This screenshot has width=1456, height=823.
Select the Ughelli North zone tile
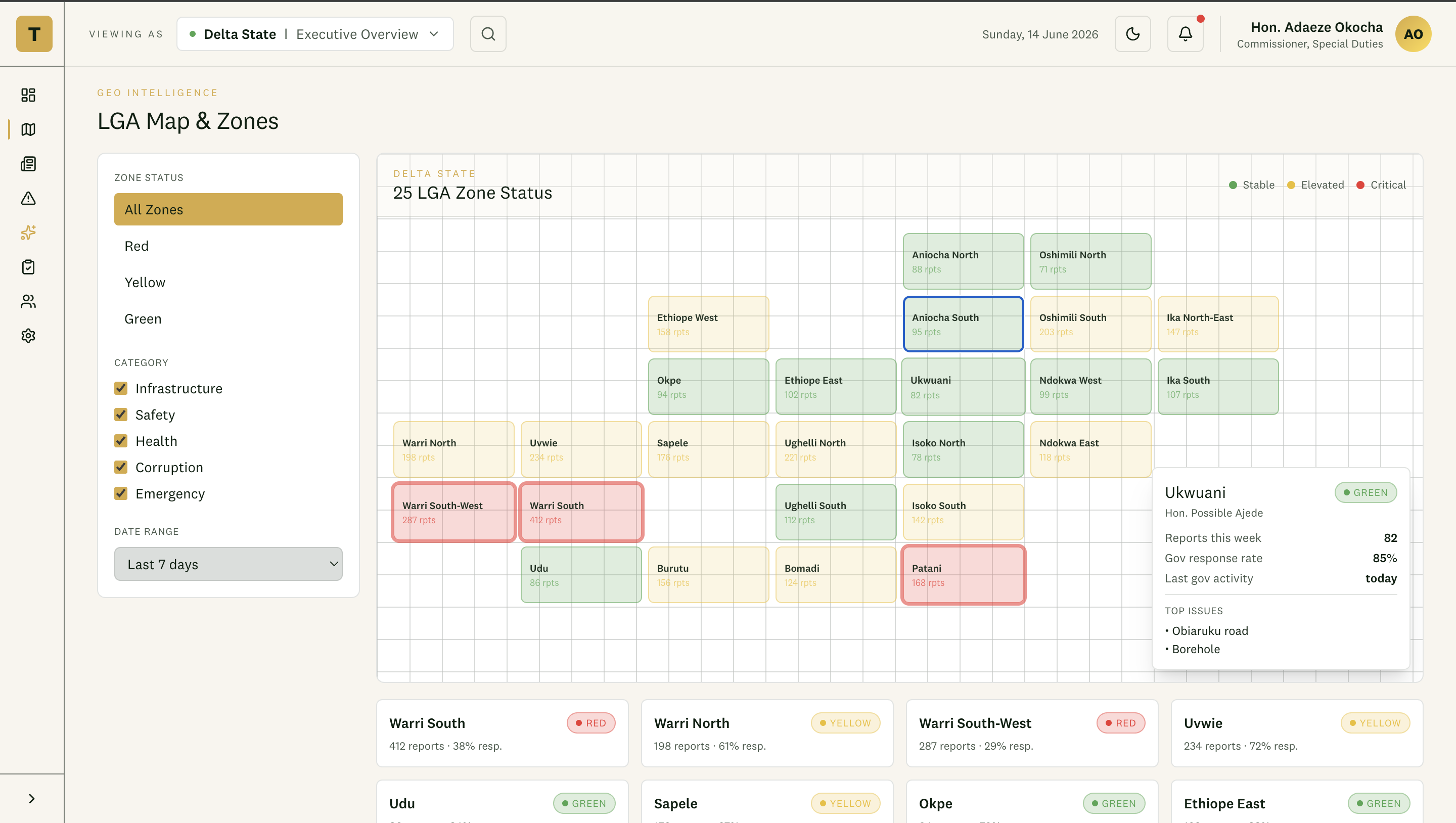tap(835, 449)
